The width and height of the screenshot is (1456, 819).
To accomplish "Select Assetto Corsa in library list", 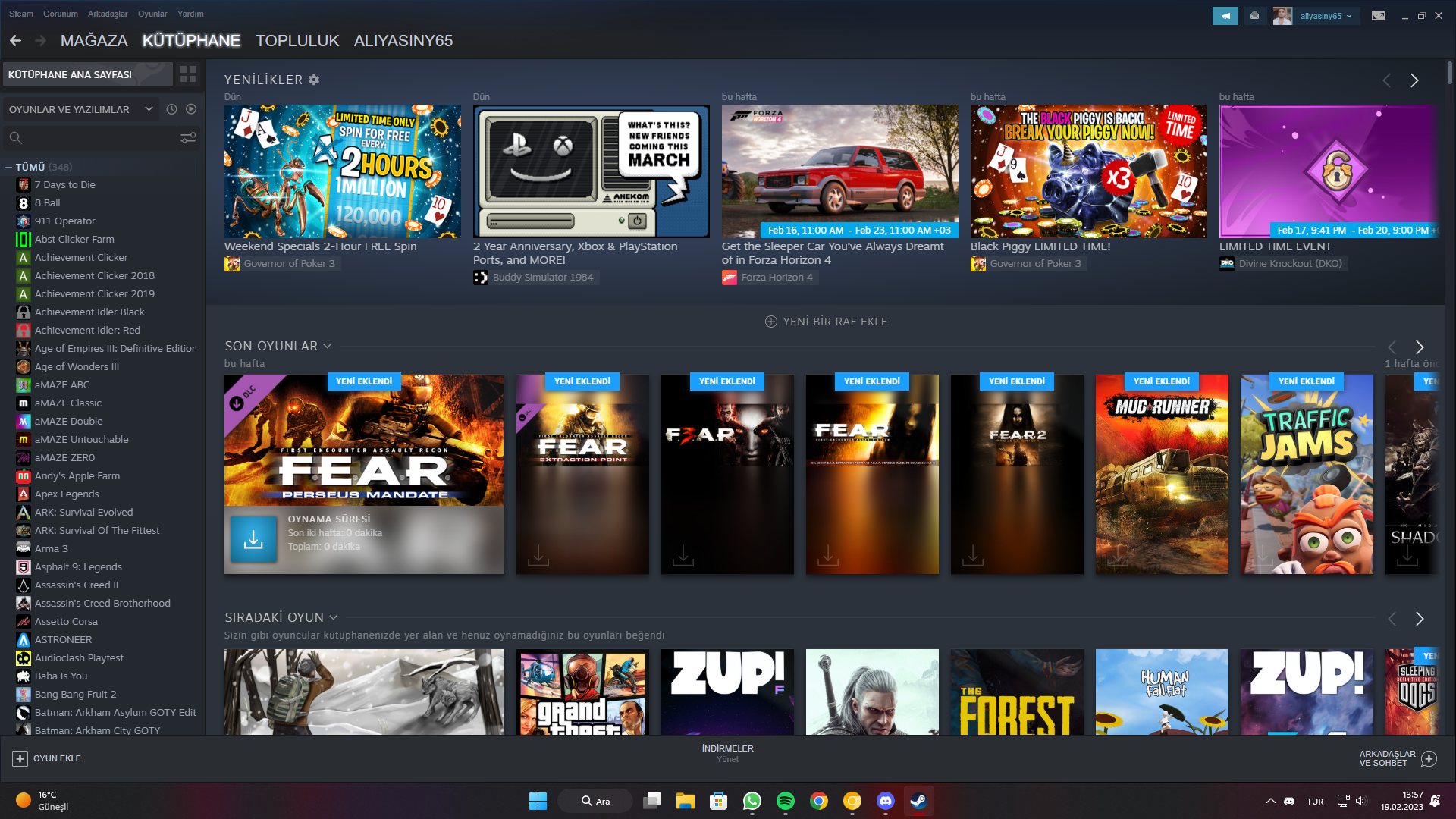I will point(66,621).
